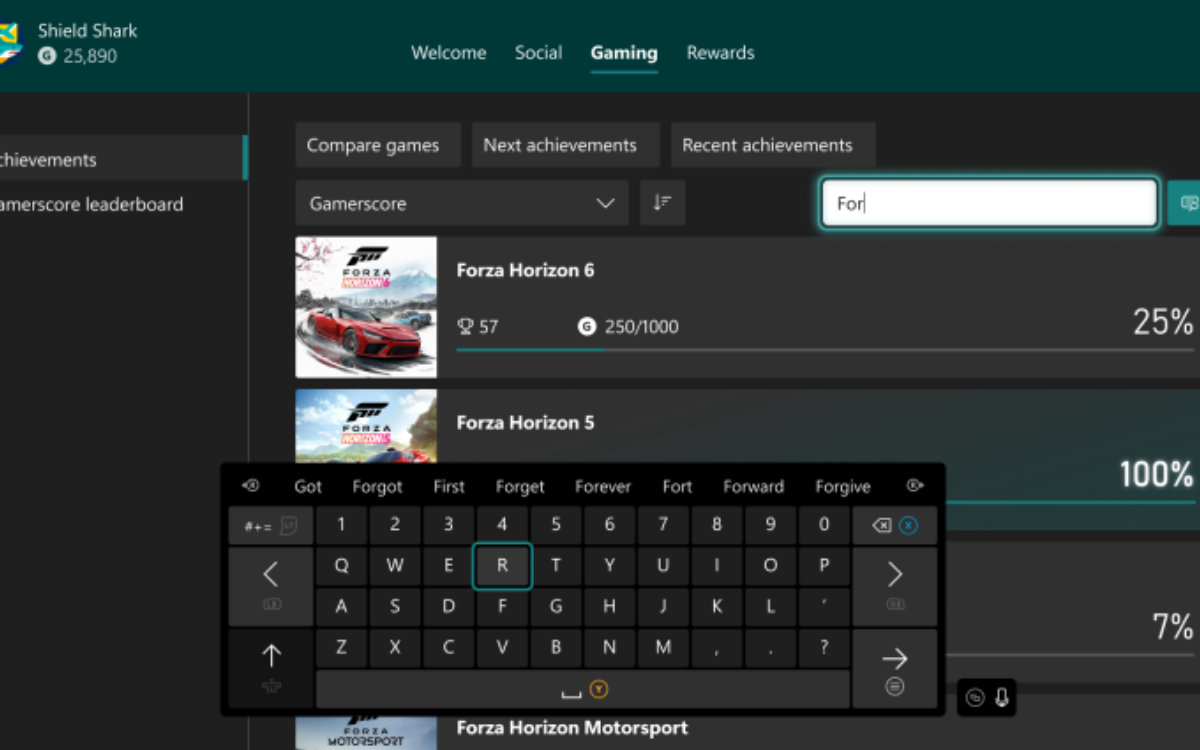Click the '25,890' gamerscore total

click(x=90, y=56)
